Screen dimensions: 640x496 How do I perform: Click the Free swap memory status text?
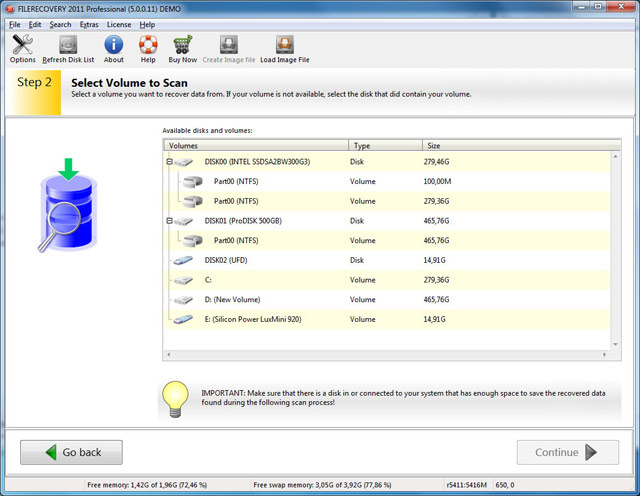322,485
